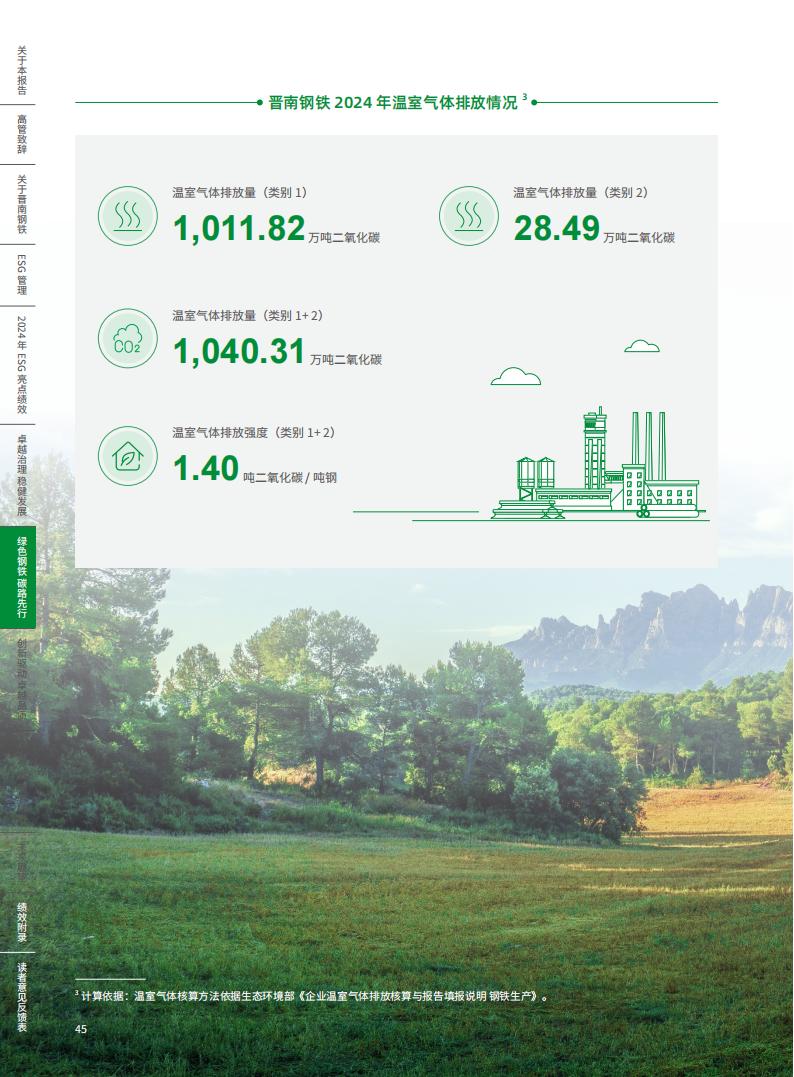Click the unit text 吨二氧化碳 / 吨钢
794x1077 pixels.
[290, 477]
